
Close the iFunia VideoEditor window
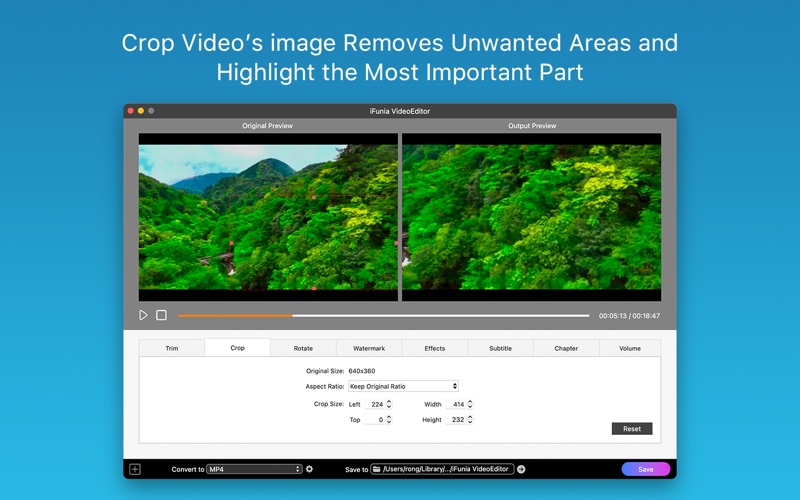pos(131,111)
